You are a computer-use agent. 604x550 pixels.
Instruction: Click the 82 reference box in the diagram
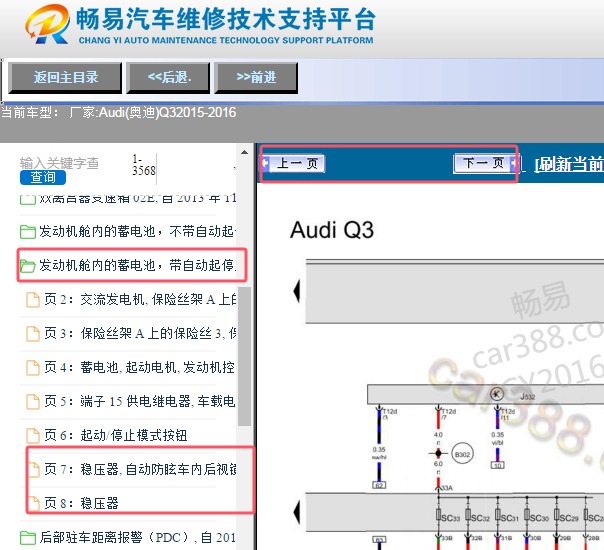coord(379,485)
